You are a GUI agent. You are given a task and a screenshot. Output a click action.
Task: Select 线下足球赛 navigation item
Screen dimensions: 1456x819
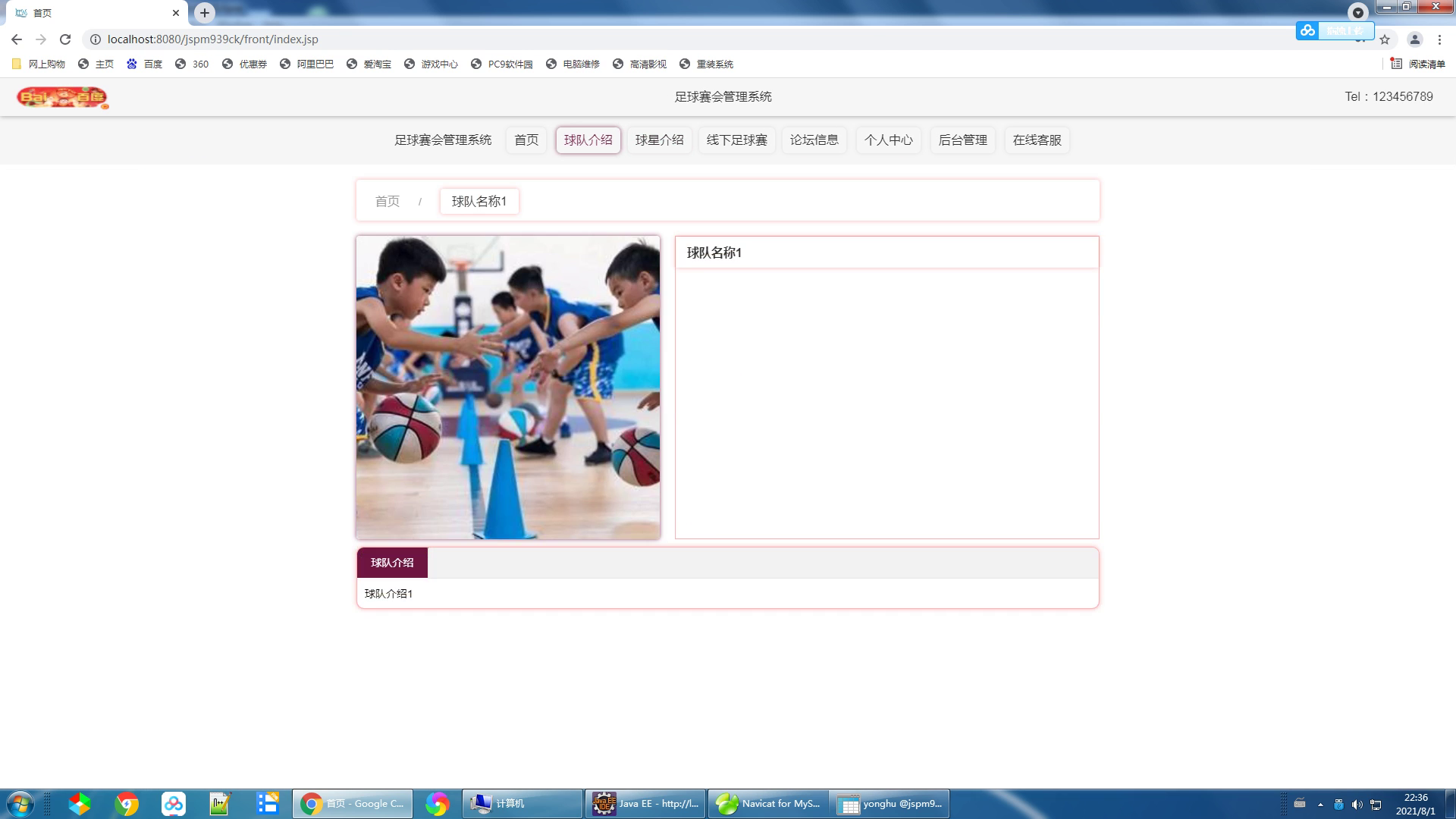(x=737, y=140)
